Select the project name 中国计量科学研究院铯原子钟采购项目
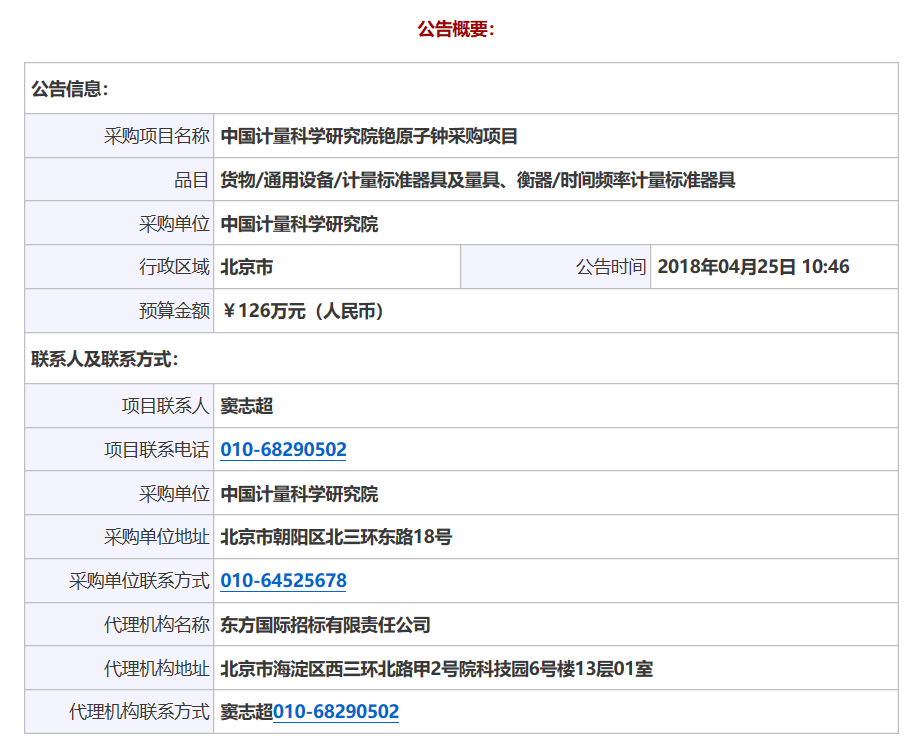Viewport: 923px width, 745px height. tap(369, 136)
